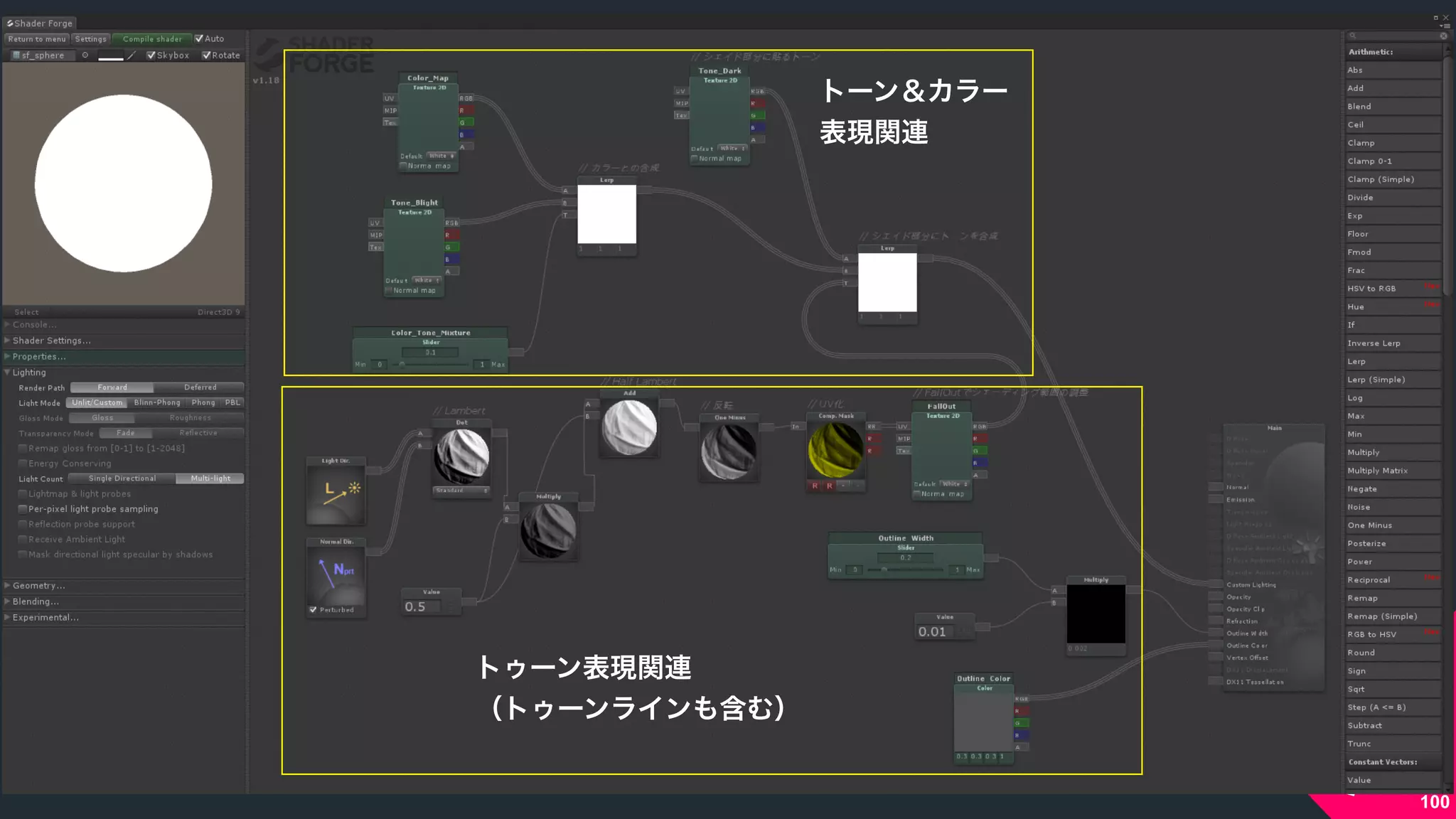Toggle Normal map checkbox on Tone_Dark node
The height and width of the screenshot is (819, 1456).
pos(695,159)
